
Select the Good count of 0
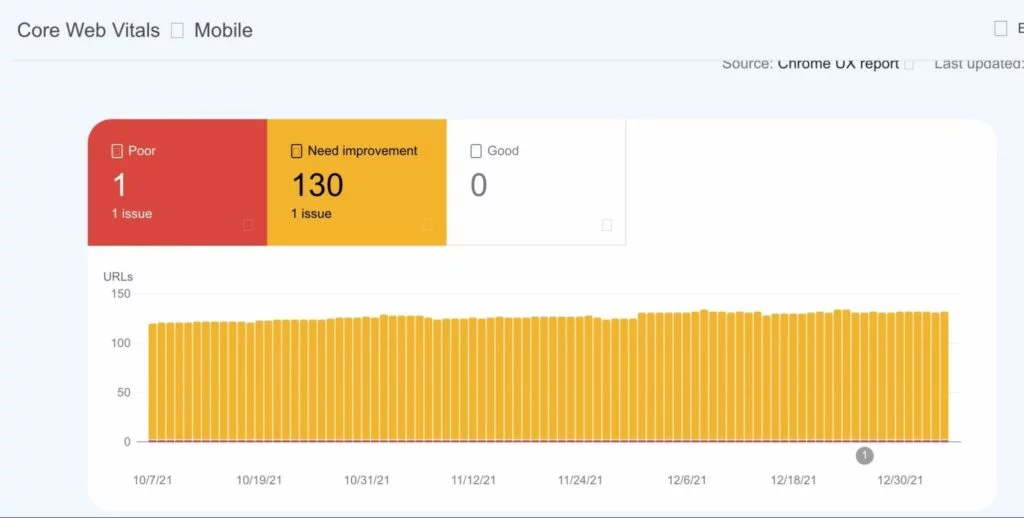pos(478,185)
